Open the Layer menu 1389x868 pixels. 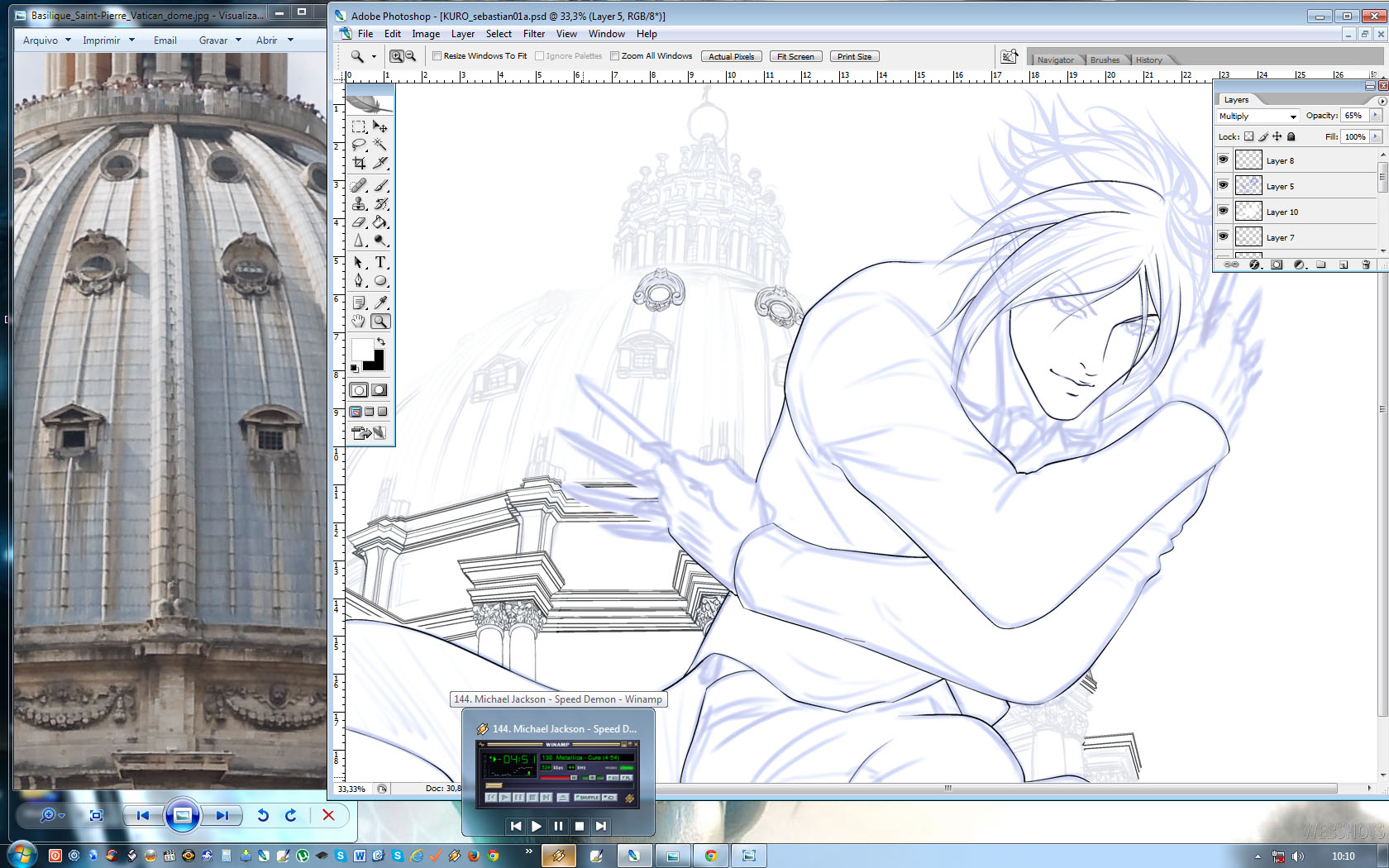[463, 34]
